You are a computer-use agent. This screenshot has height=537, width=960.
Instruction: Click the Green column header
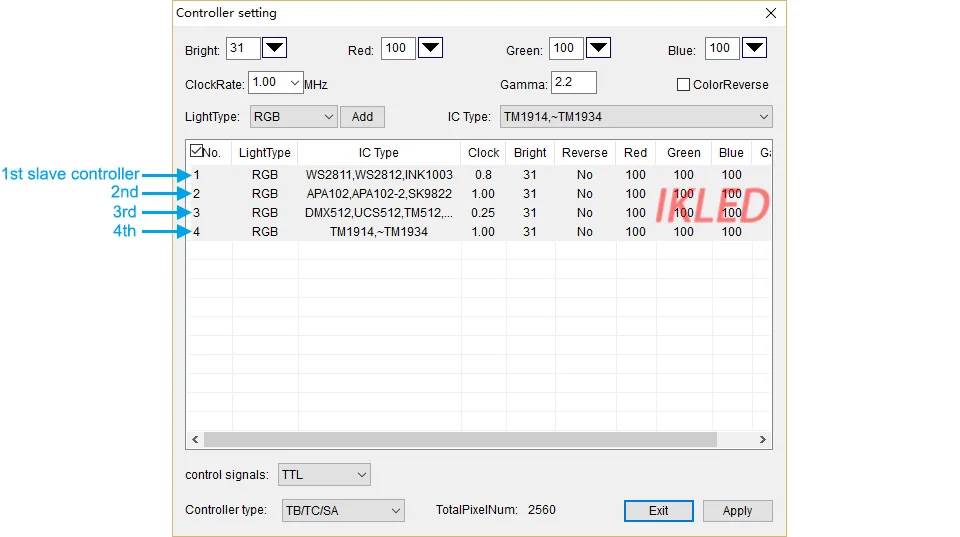[x=684, y=152]
